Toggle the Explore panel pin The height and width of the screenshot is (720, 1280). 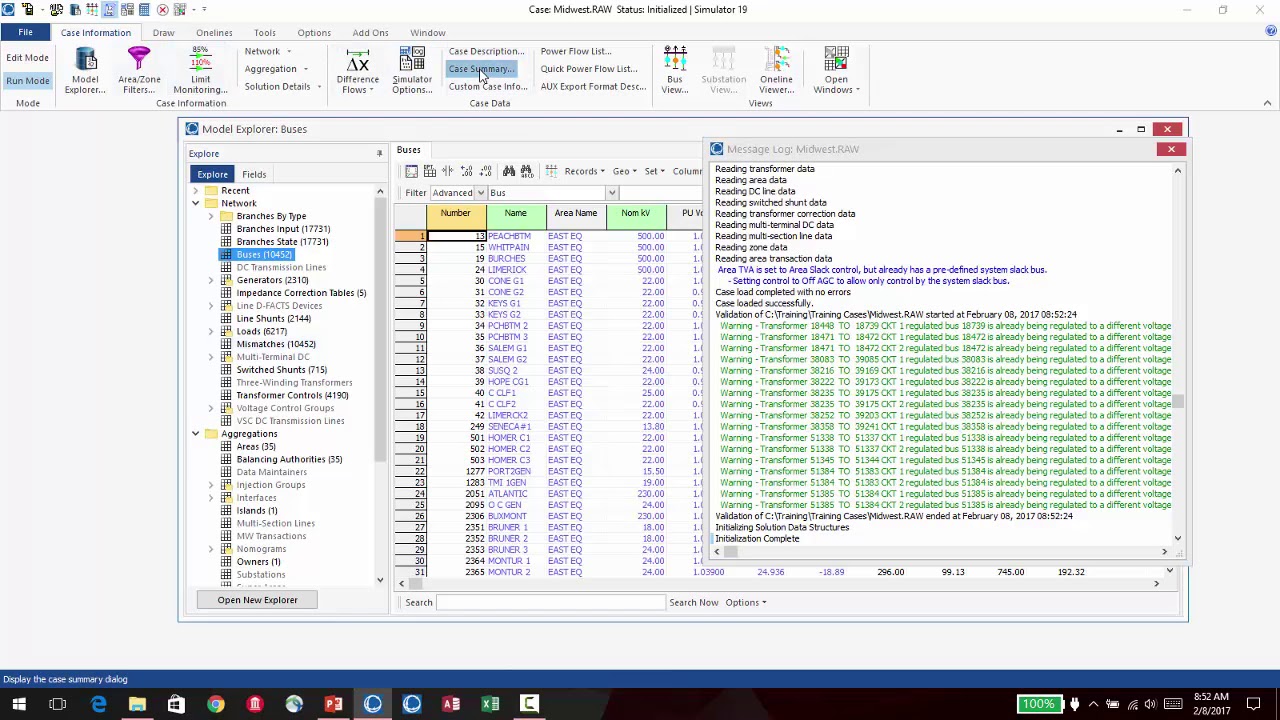pyautogui.click(x=379, y=153)
